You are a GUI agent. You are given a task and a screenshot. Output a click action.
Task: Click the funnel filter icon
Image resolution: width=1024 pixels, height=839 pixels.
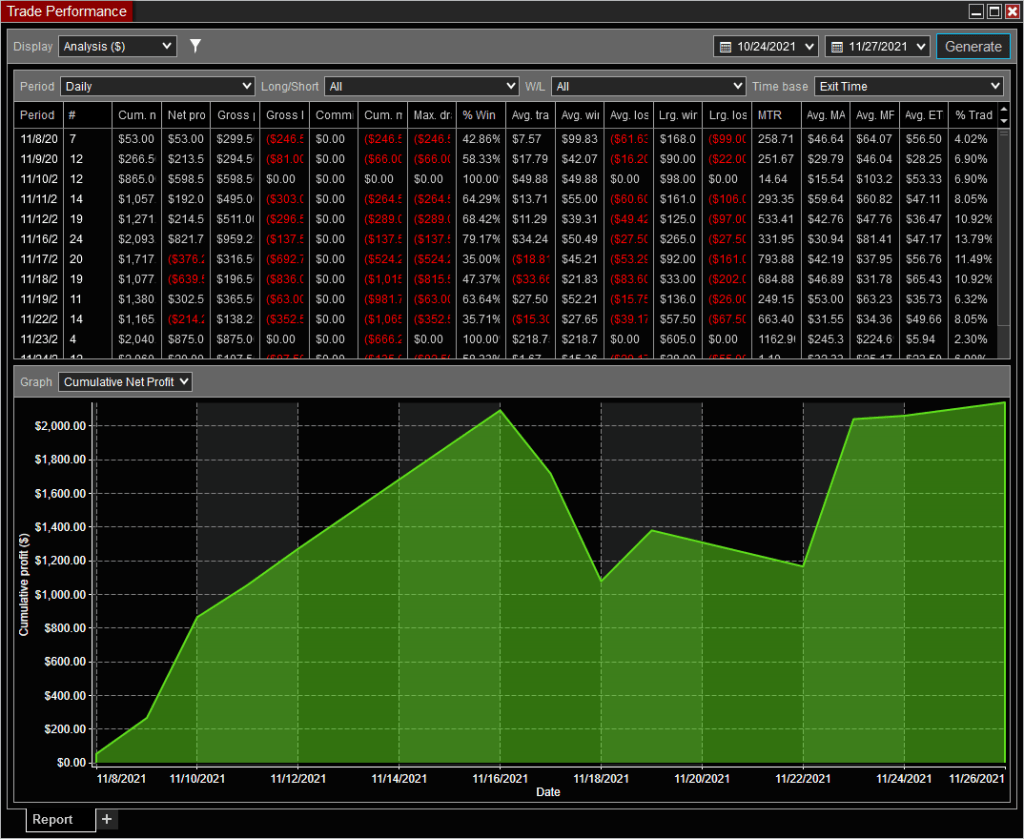[196, 46]
